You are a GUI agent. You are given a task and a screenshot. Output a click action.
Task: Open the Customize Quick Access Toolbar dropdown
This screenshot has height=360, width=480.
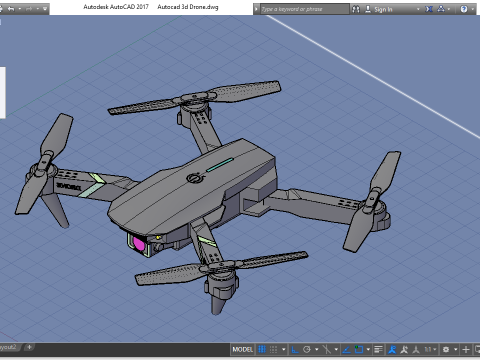[45, 9]
